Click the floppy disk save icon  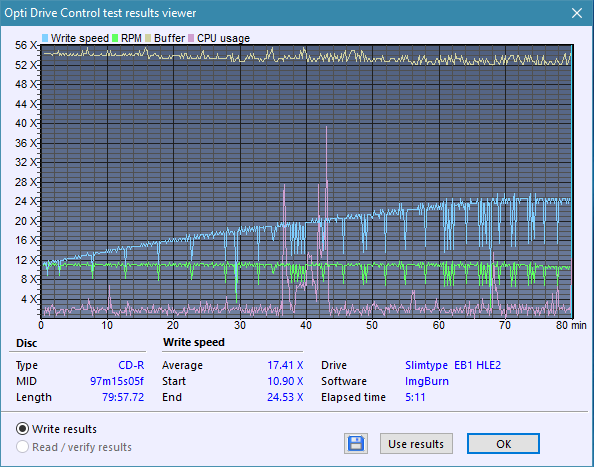pos(356,444)
